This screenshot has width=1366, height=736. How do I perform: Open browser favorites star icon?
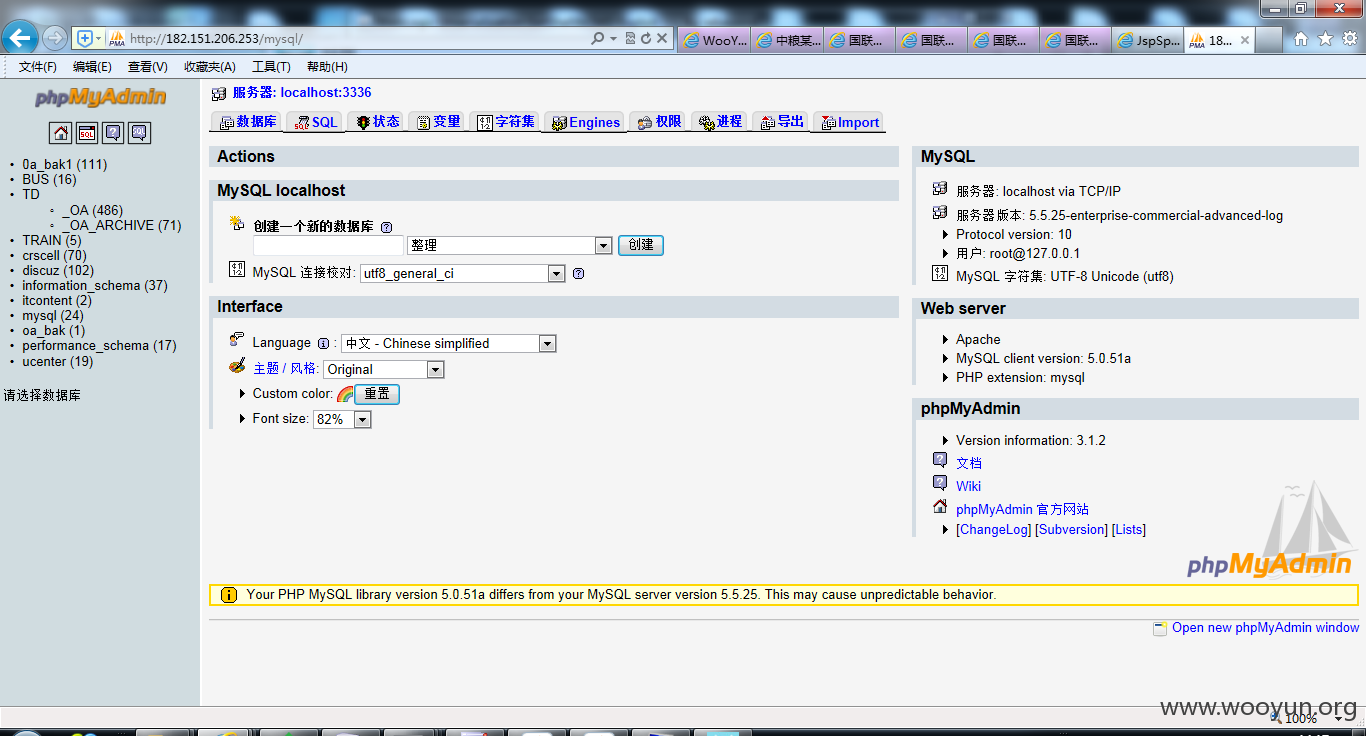[1325, 39]
